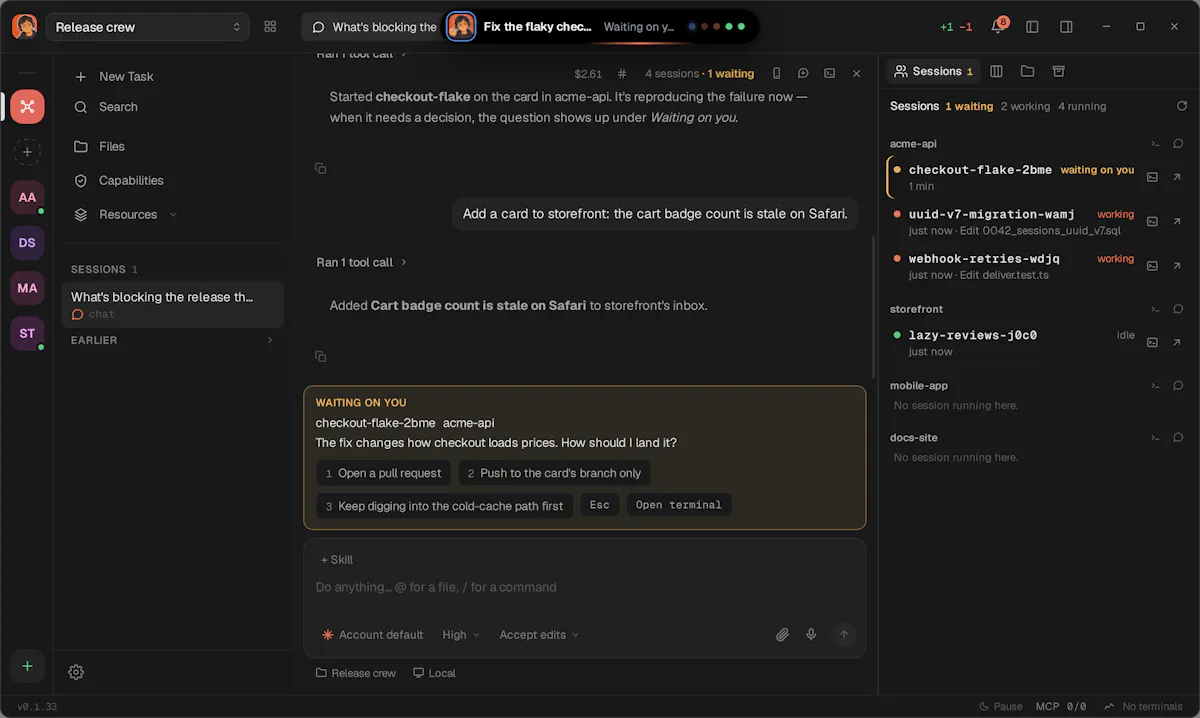Open the grid view next to Release crew
Screen dimensions: 1200x718
270,27
